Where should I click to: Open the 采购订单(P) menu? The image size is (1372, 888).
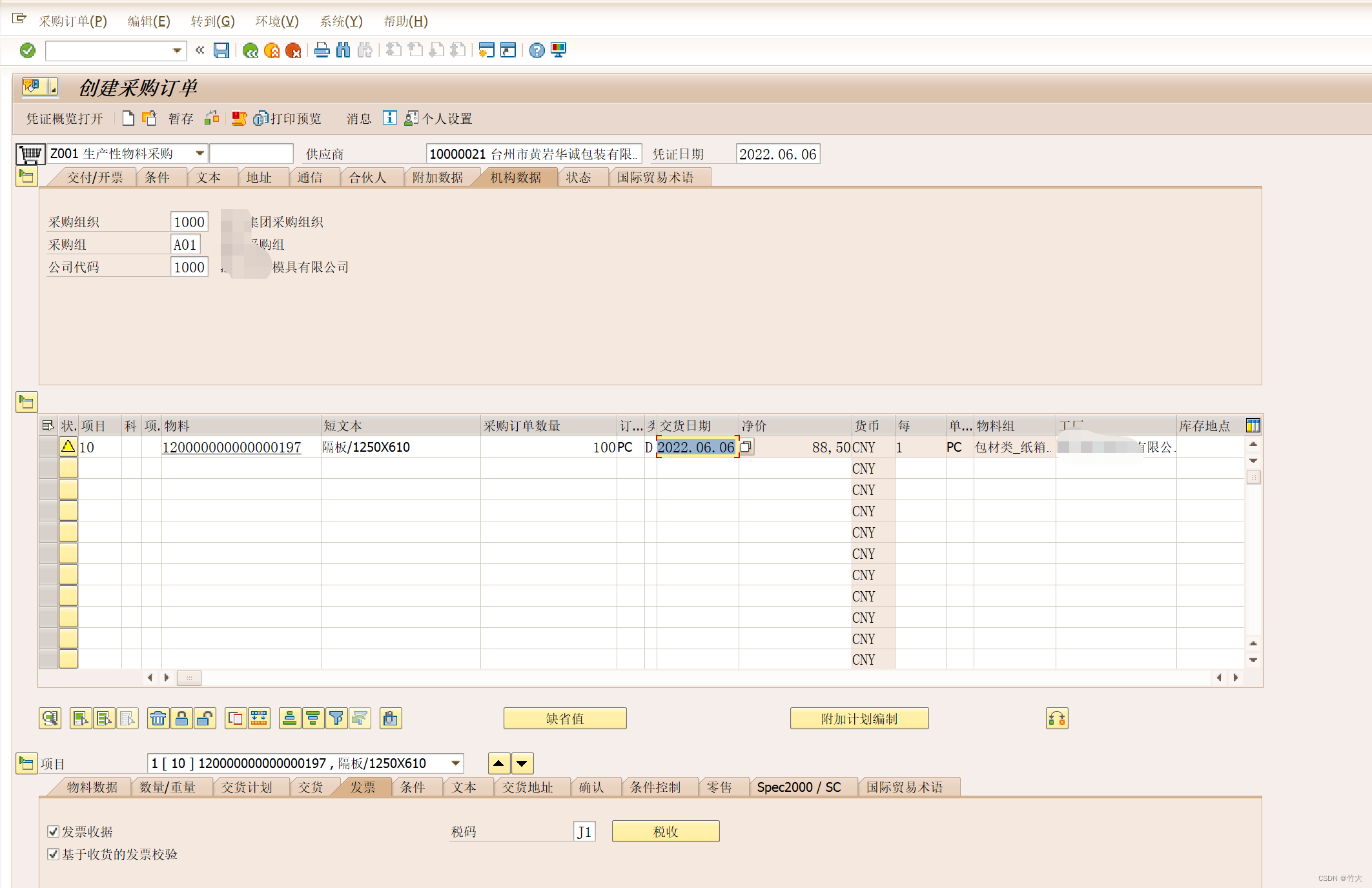click(x=72, y=21)
